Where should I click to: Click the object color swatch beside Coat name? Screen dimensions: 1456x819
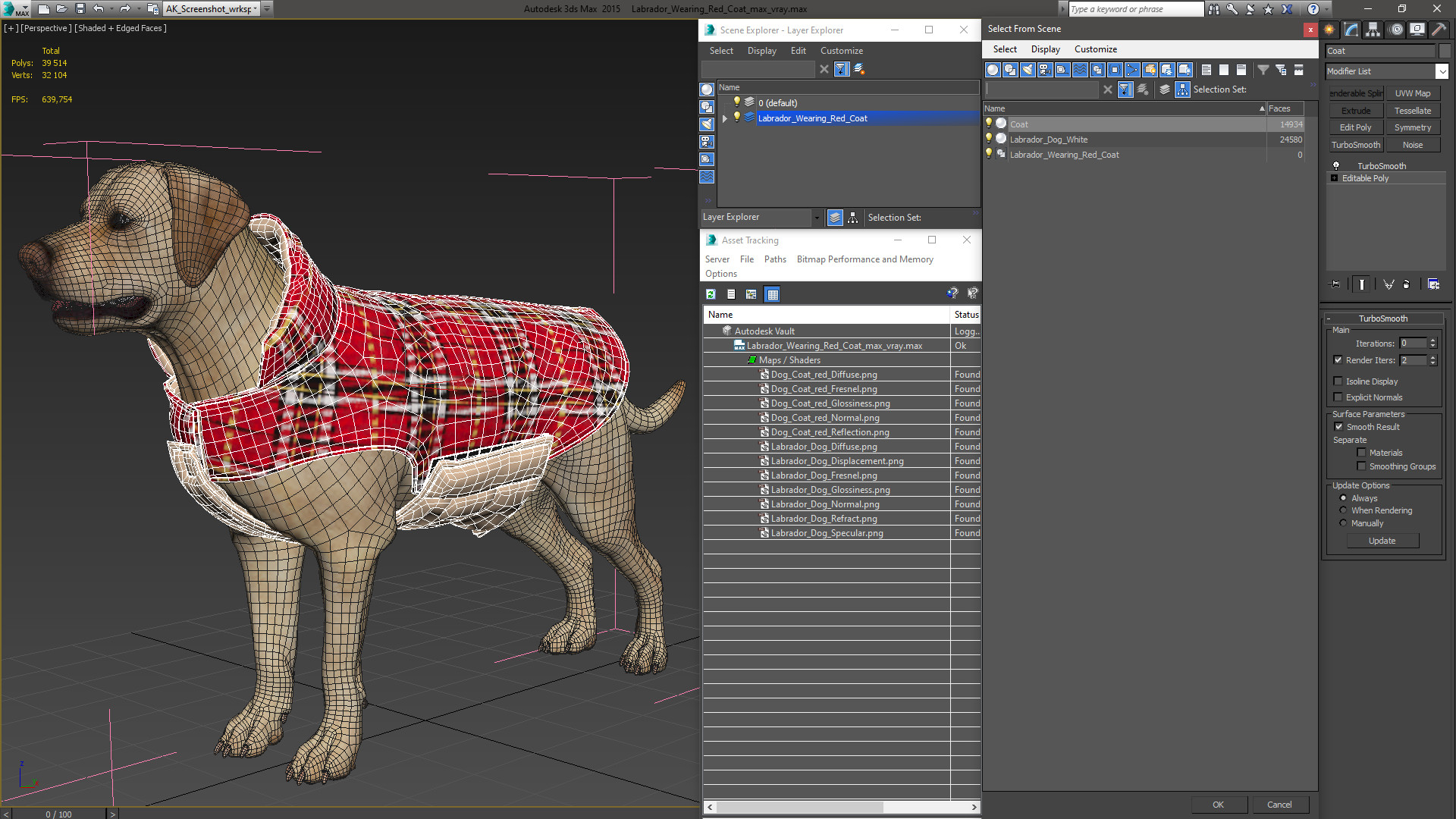click(1444, 51)
